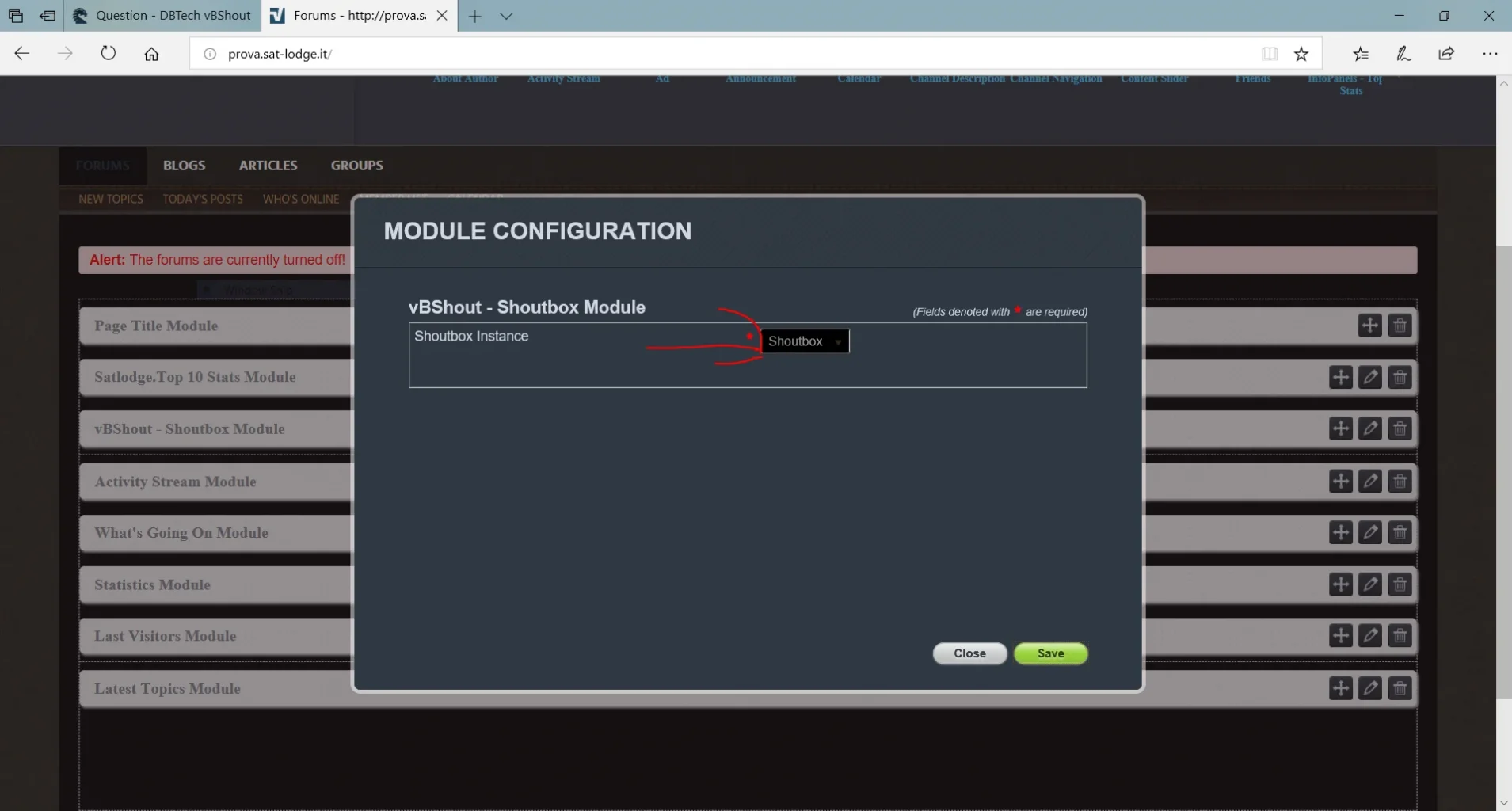
Task: Select the Calendar module thumbnail above
Action: (859, 79)
